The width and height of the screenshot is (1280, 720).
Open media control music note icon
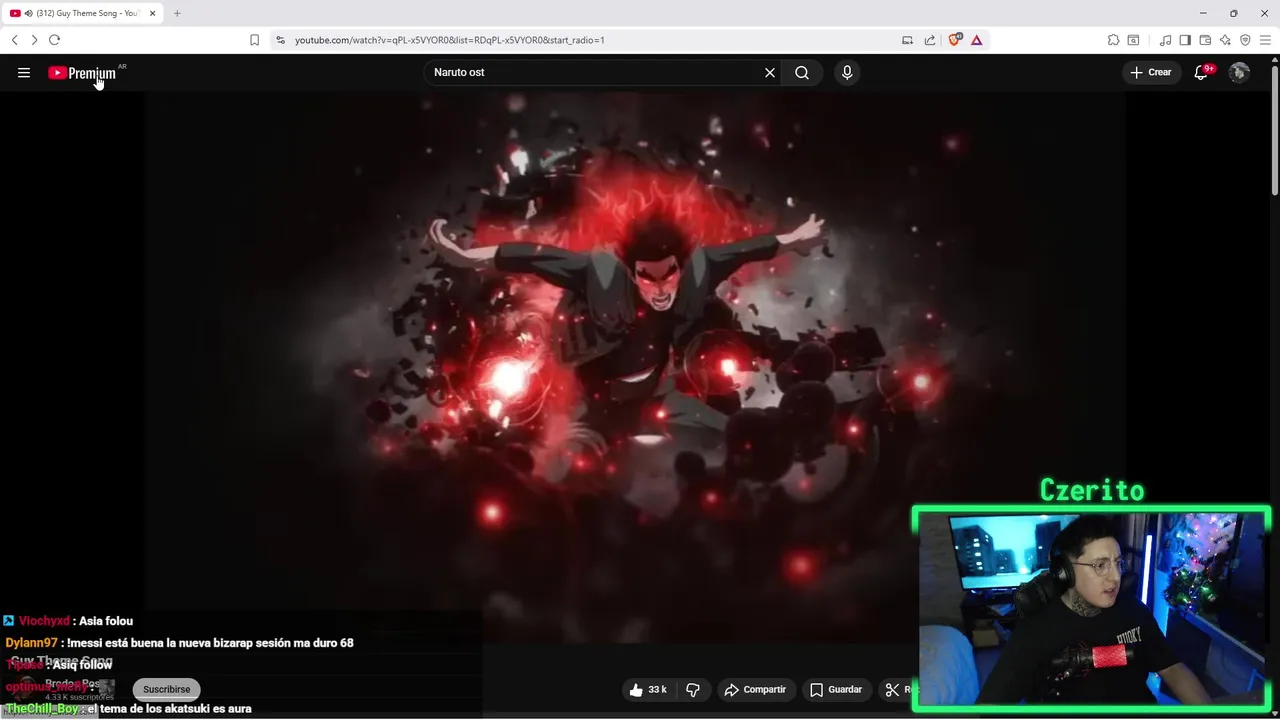tap(1165, 40)
